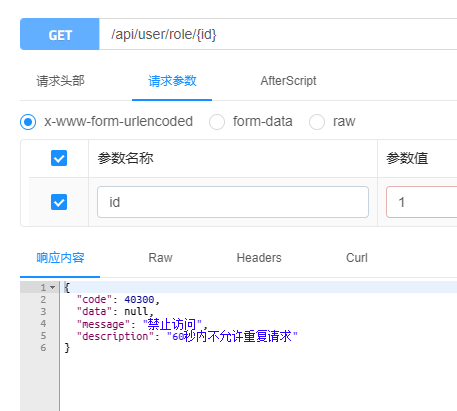Click the GET method button
Viewport: 457px width, 411px height.
pyautogui.click(x=60, y=34)
